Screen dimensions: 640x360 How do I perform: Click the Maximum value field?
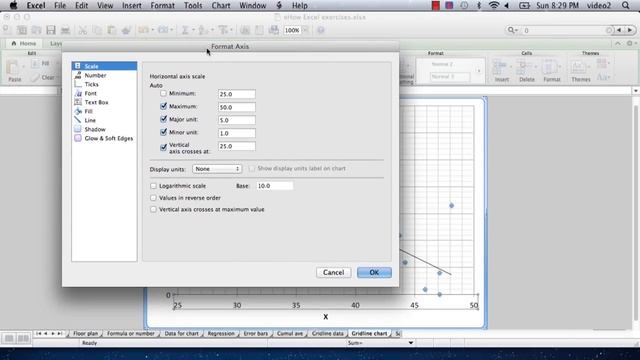pos(237,107)
